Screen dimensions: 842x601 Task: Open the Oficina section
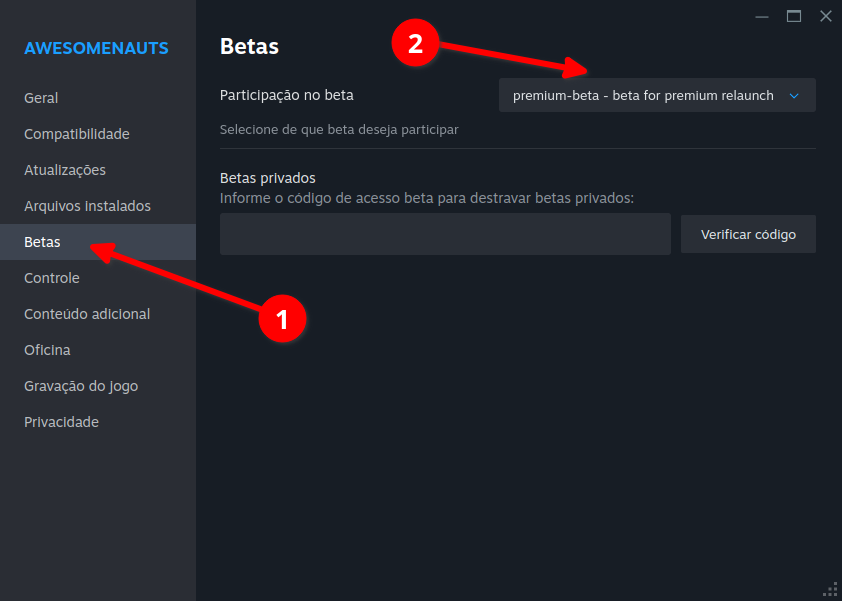(47, 350)
